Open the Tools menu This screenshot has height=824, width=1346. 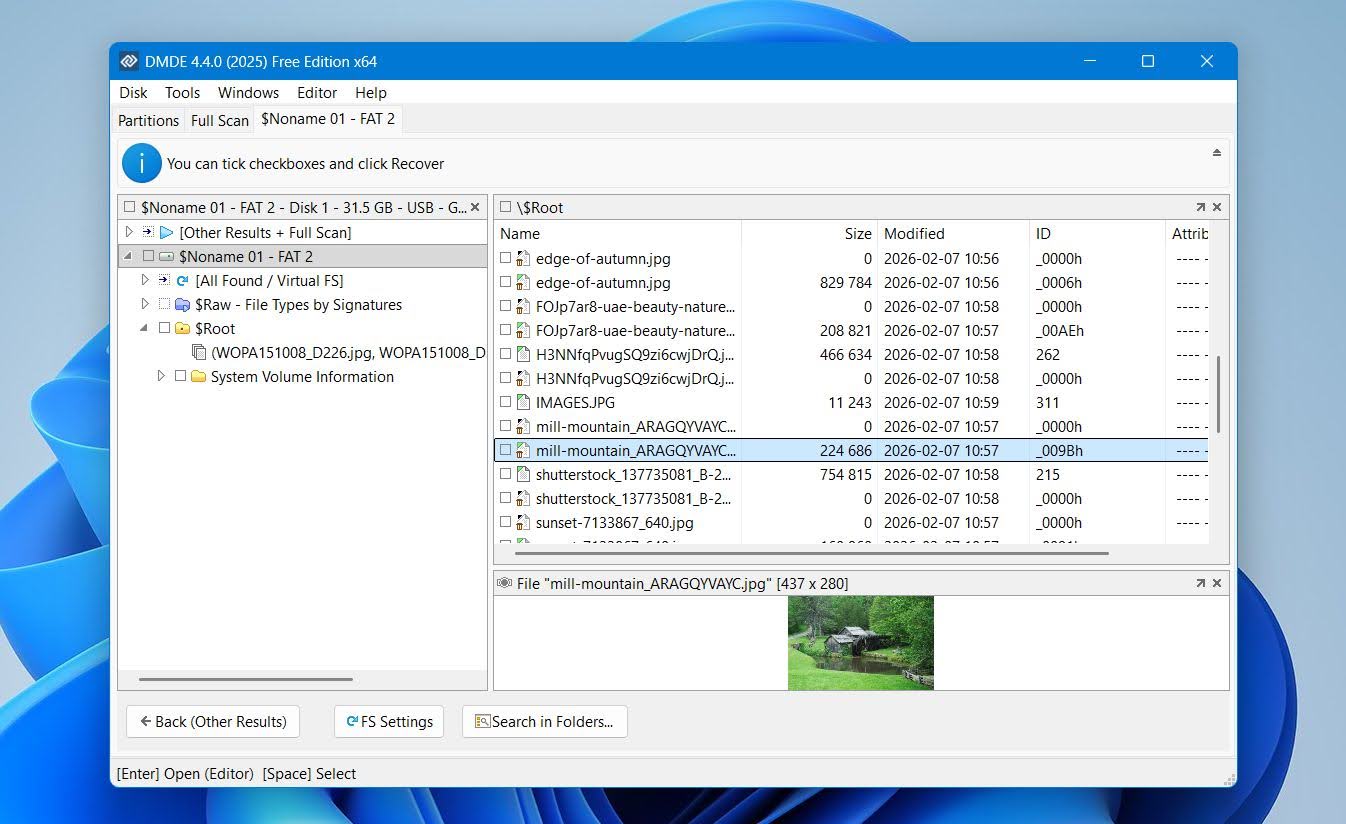click(x=182, y=92)
